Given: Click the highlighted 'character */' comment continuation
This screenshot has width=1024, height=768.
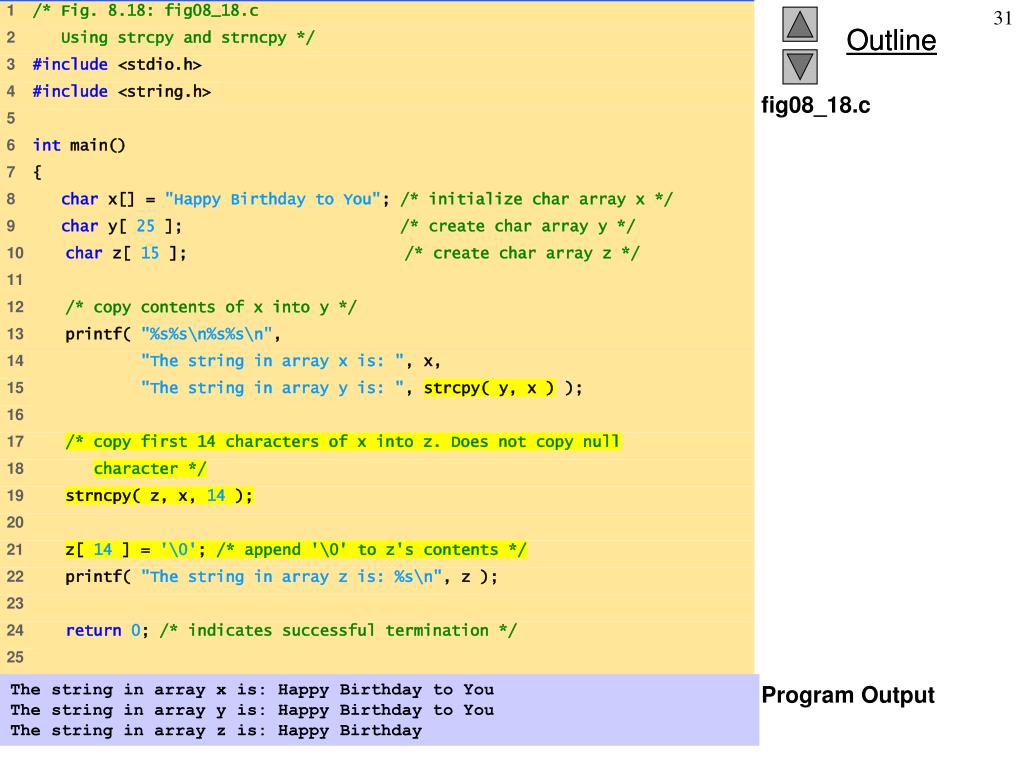Looking at the screenshot, I should point(150,469).
